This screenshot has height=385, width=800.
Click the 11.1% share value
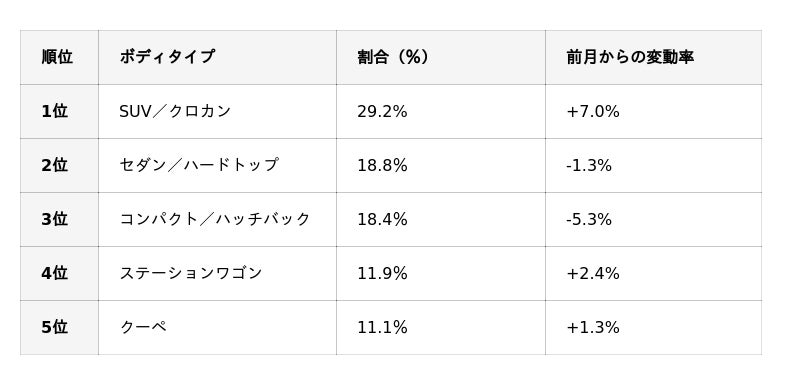(382, 327)
